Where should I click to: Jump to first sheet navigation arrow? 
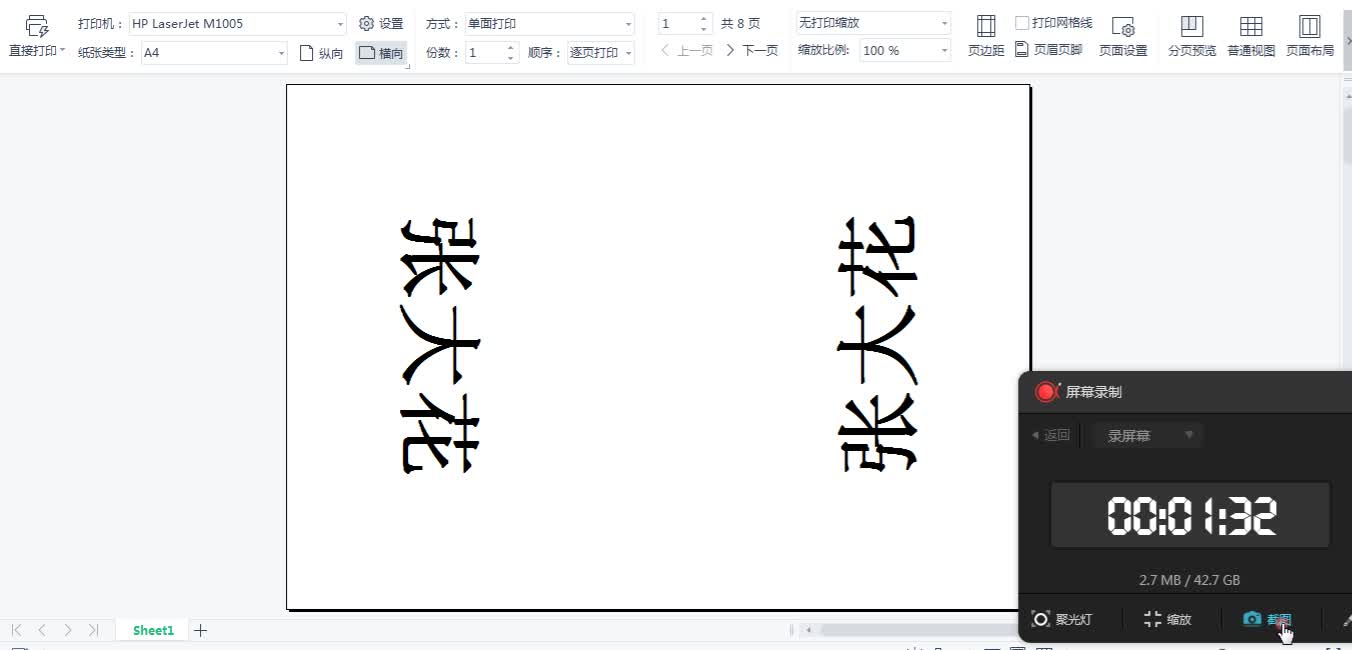click(x=16, y=630)
